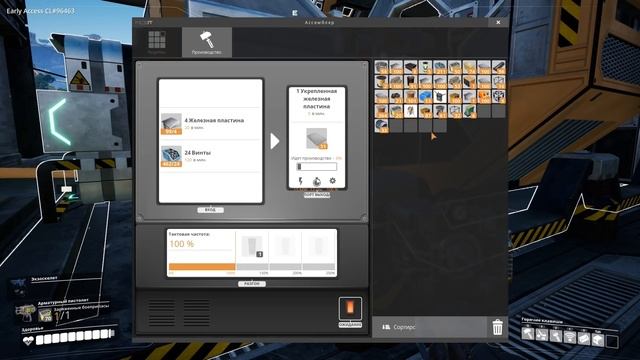The image size is (640, 360).
Task: Open the recipes grid tab
Action: [157, 42]
